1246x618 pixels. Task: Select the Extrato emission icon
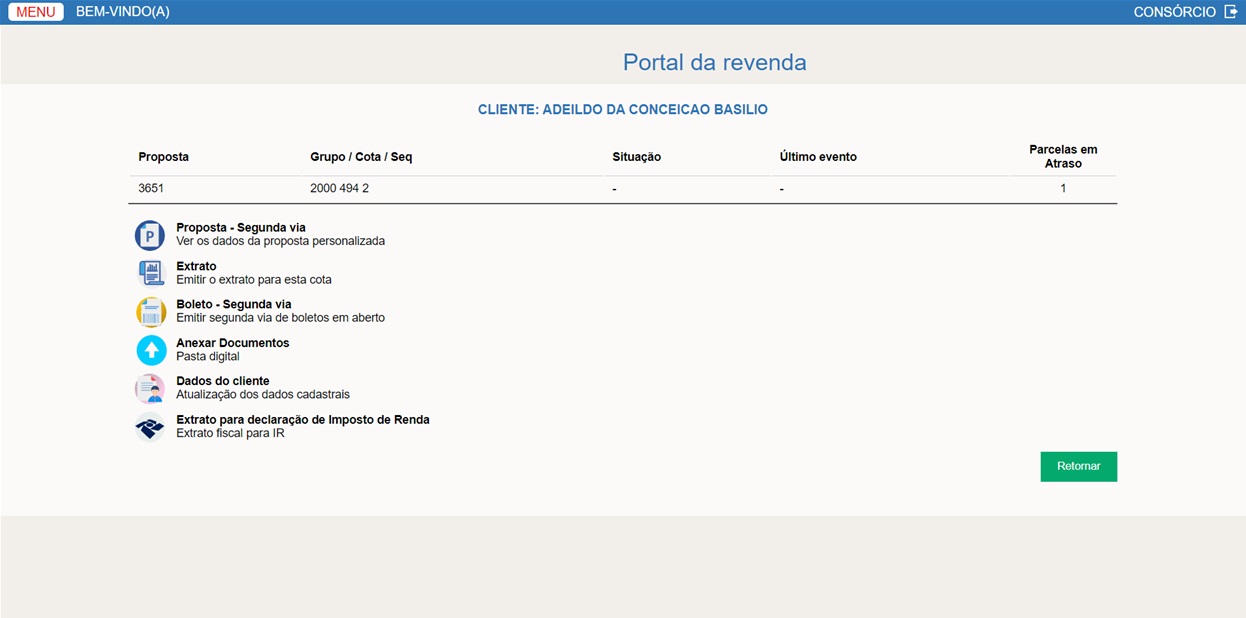[x=149, y=273]
